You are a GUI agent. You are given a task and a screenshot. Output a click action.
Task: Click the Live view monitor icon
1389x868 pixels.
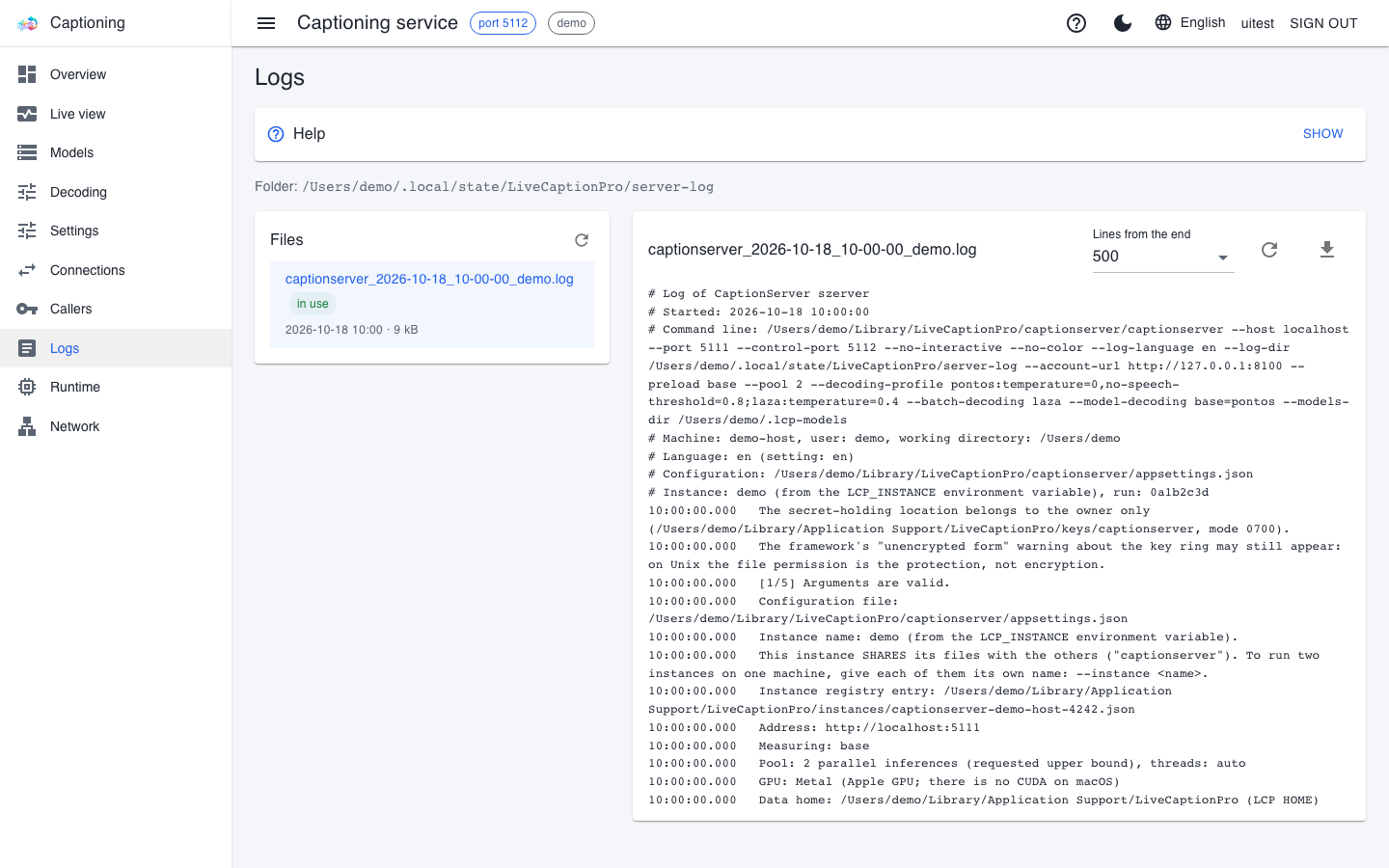pos(27,114)
